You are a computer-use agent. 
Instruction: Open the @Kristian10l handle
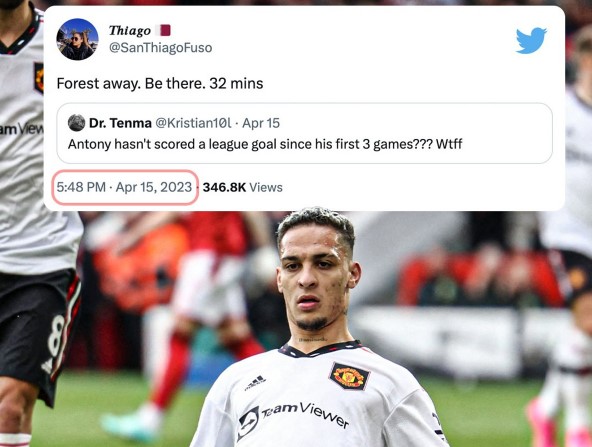click(x=193, y=123)
